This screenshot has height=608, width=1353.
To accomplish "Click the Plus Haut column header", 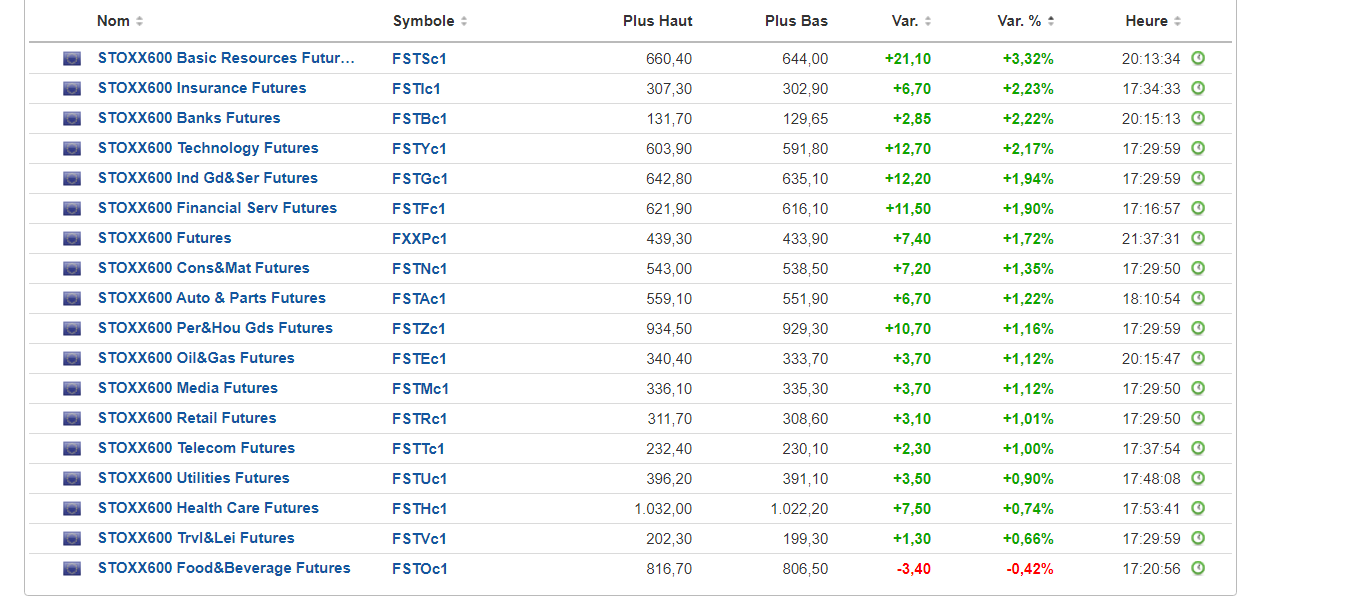I will [x=657, y=21].
